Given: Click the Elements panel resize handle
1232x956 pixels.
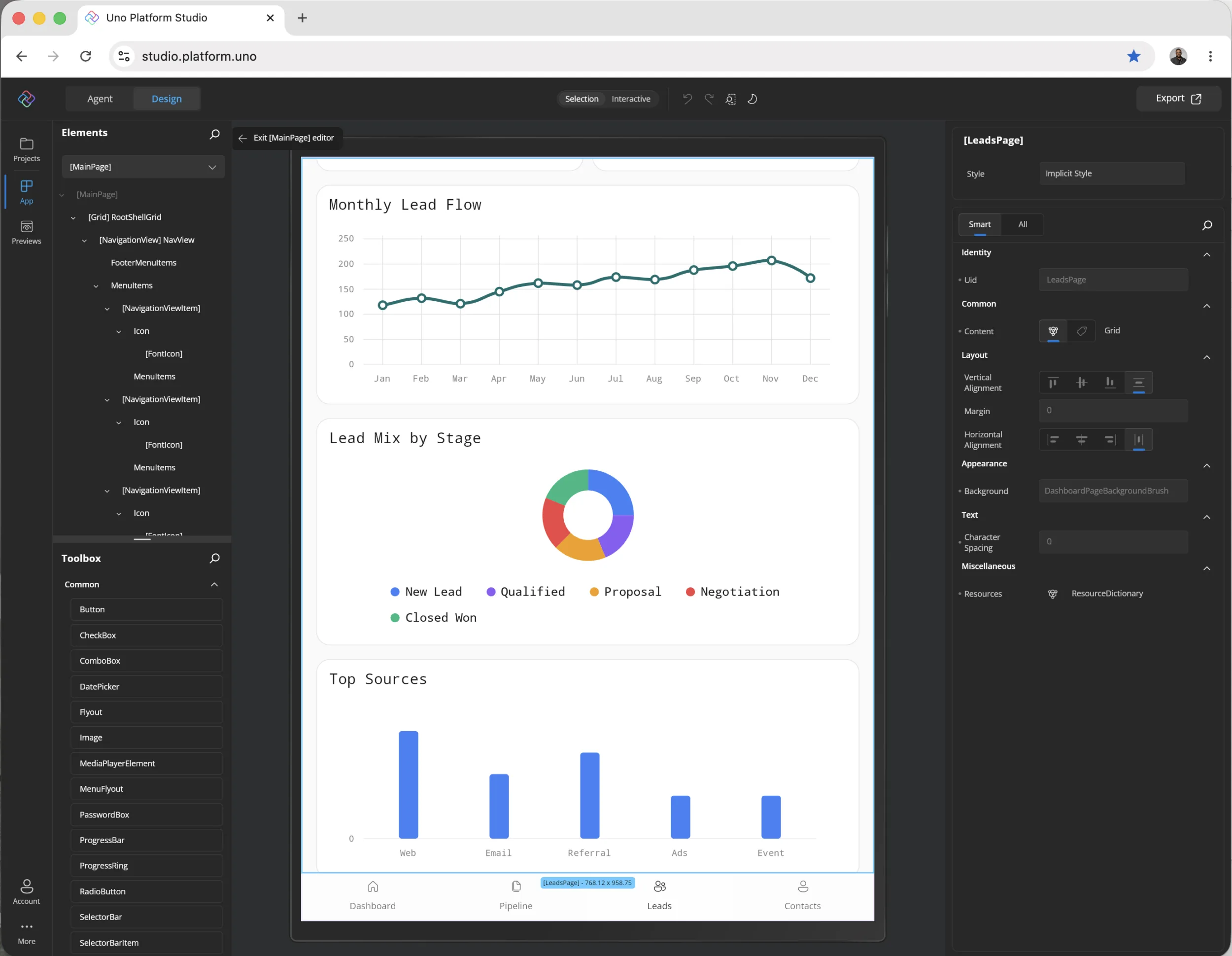Looking at the screenshot, I should [142, 539].
